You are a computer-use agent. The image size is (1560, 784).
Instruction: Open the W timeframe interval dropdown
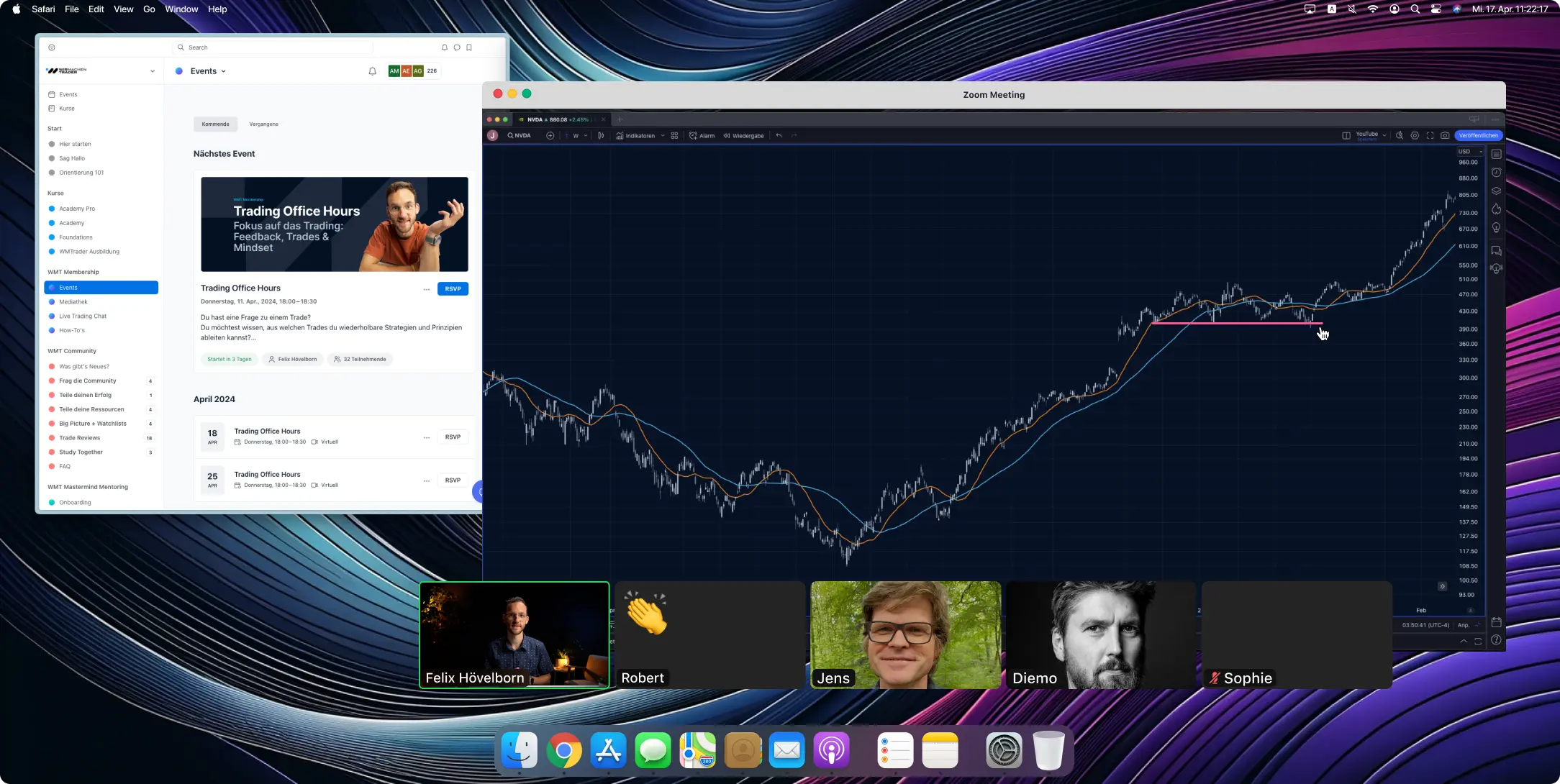coord(580,135)
